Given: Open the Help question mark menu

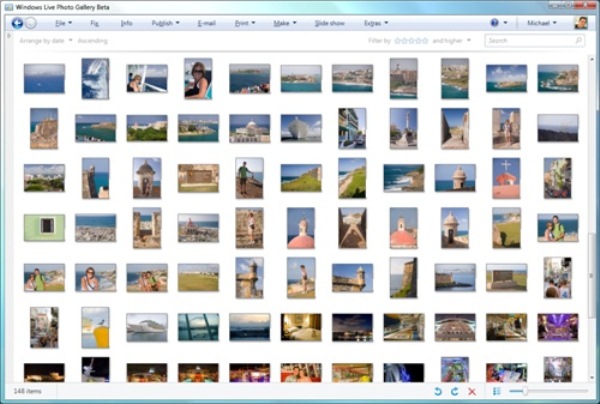Looking at the screenshot, I should click(x=494, y=22).
